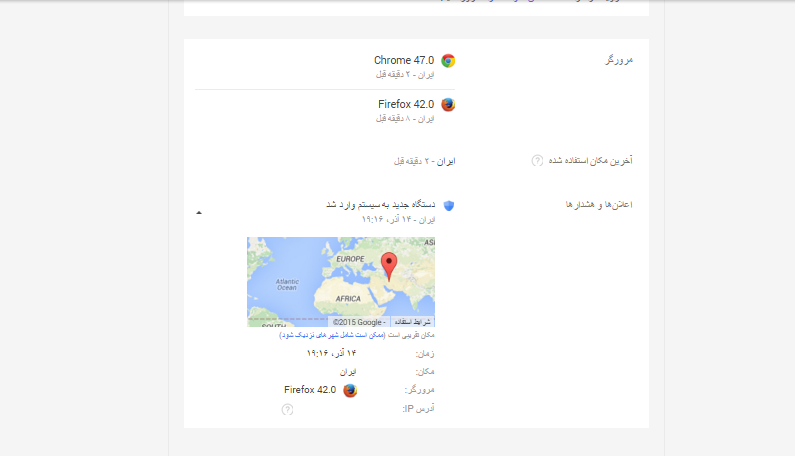The image size is (795, 456).
Task: Click the مکان: label in details
Action: (425, 372)
